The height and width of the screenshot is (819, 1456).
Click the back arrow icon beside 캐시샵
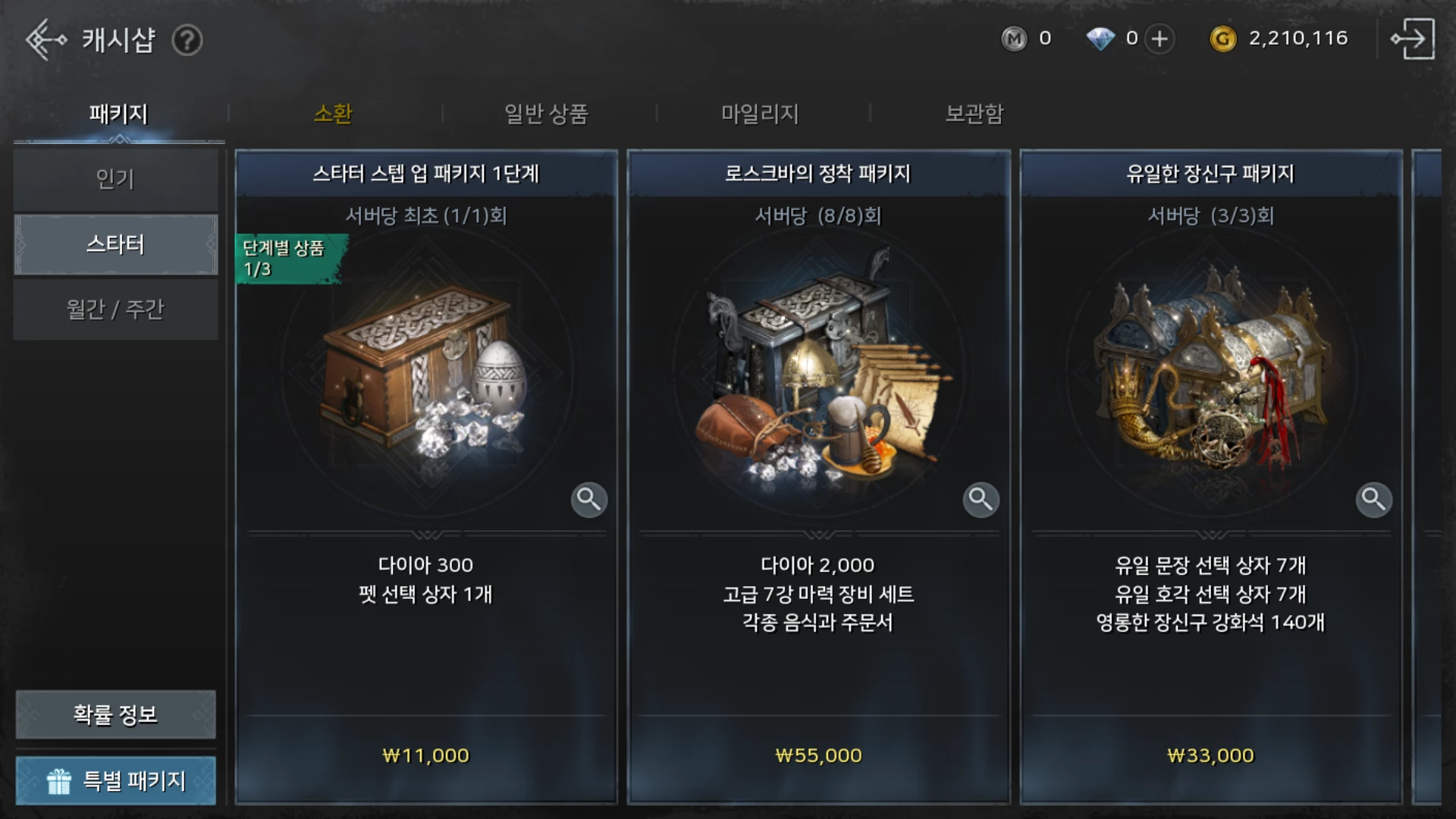click(46, 39)
